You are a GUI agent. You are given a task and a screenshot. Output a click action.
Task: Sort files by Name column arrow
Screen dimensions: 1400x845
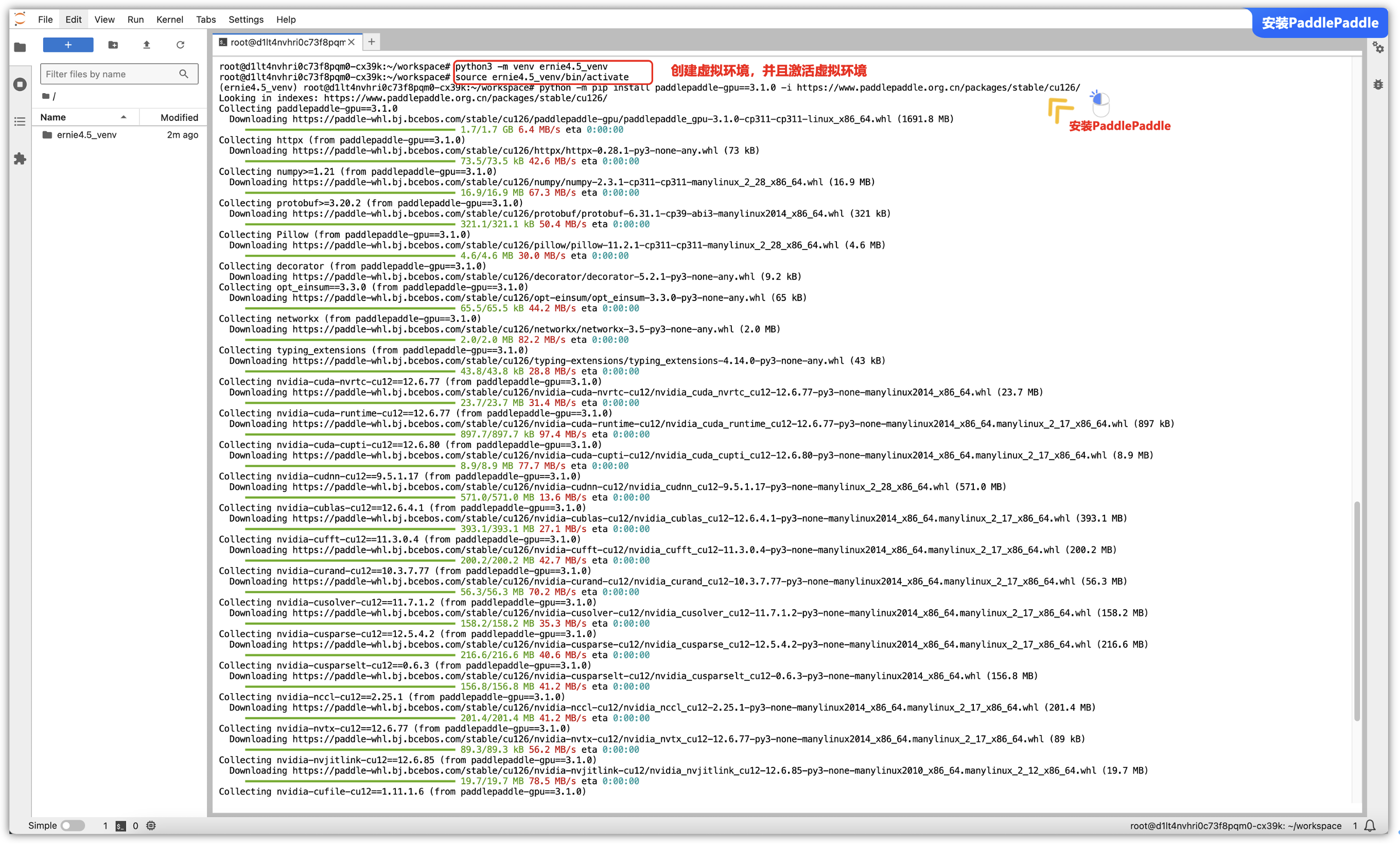pyautogui.click(x=124, y=117)
